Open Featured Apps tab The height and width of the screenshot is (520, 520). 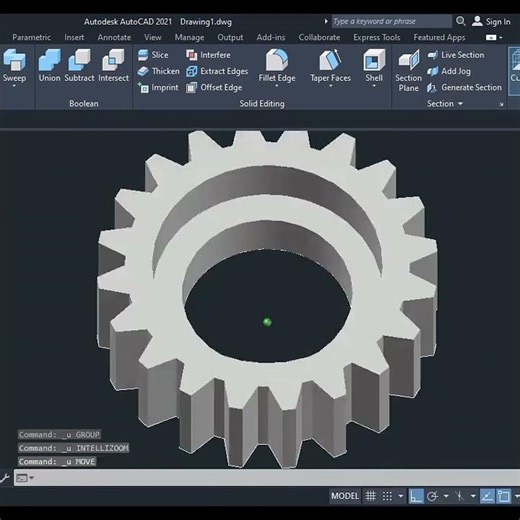tap(439, 37)
